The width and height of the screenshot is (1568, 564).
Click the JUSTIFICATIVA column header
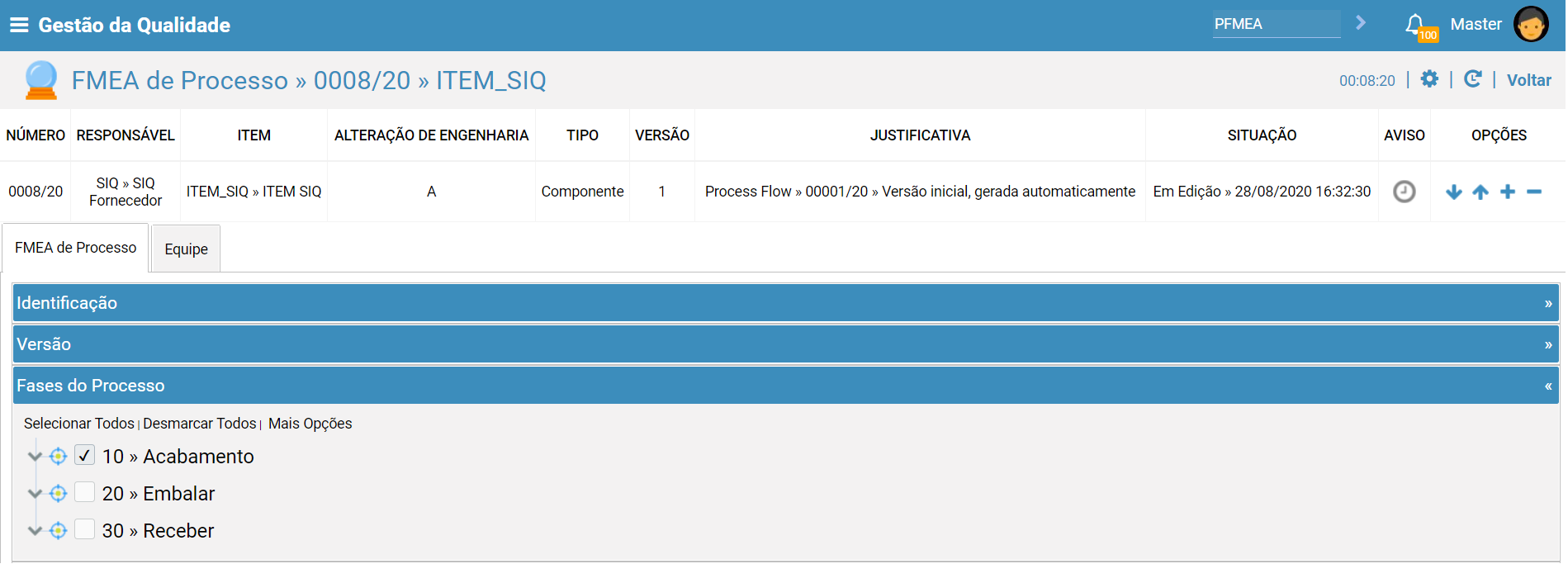pyautogui.click(x=920, y=135)
